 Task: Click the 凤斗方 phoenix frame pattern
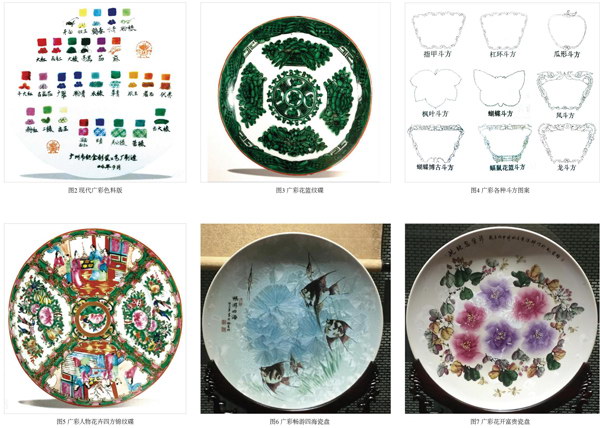[x=566, y=90]
